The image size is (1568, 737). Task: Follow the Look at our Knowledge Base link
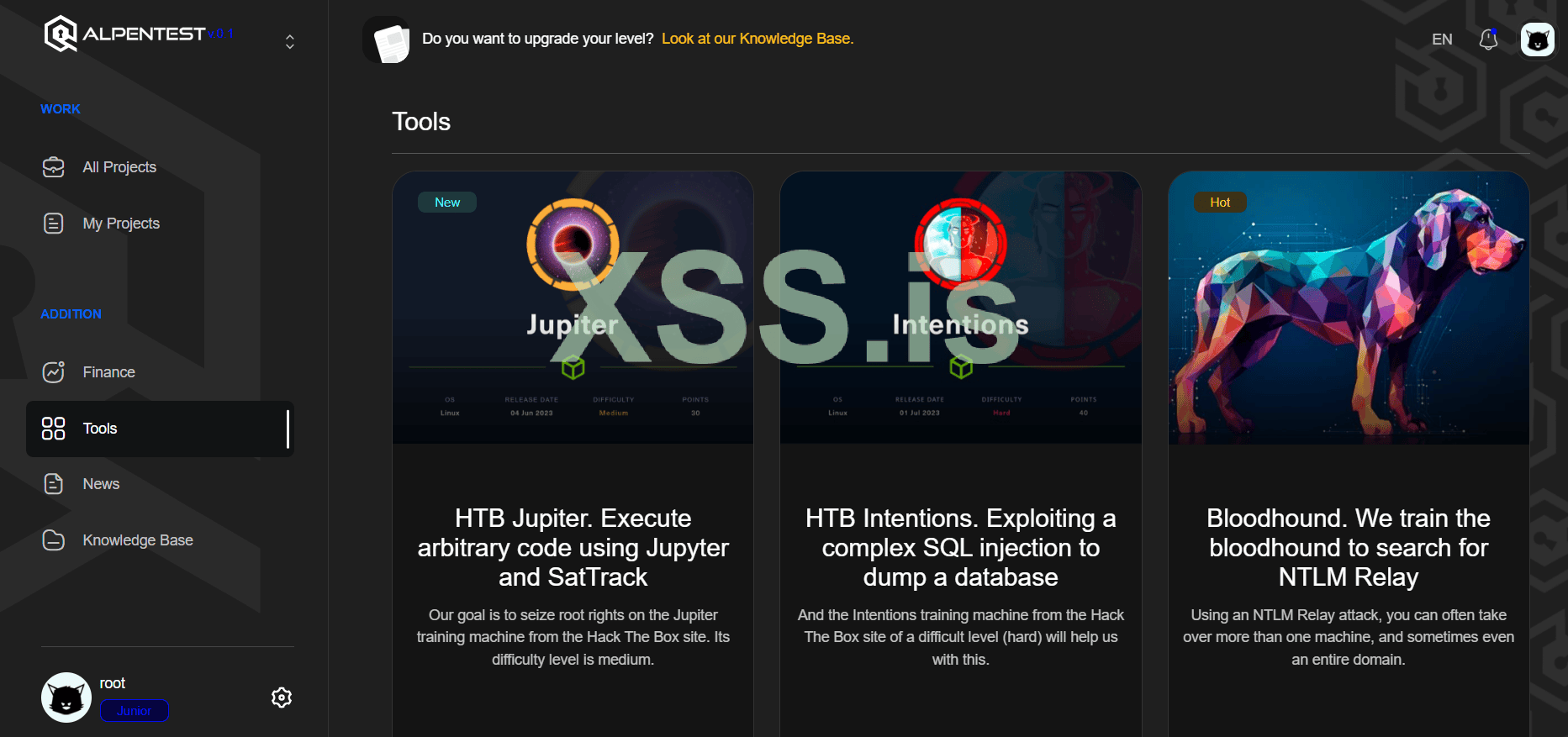click(x=758, y=39)
